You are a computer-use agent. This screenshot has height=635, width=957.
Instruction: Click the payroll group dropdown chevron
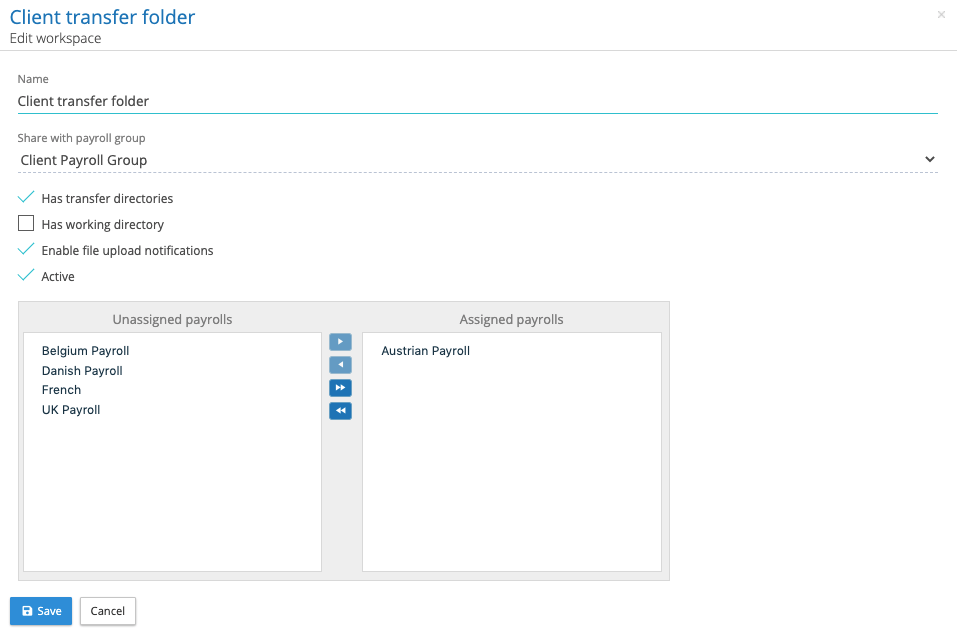(929, 160)
